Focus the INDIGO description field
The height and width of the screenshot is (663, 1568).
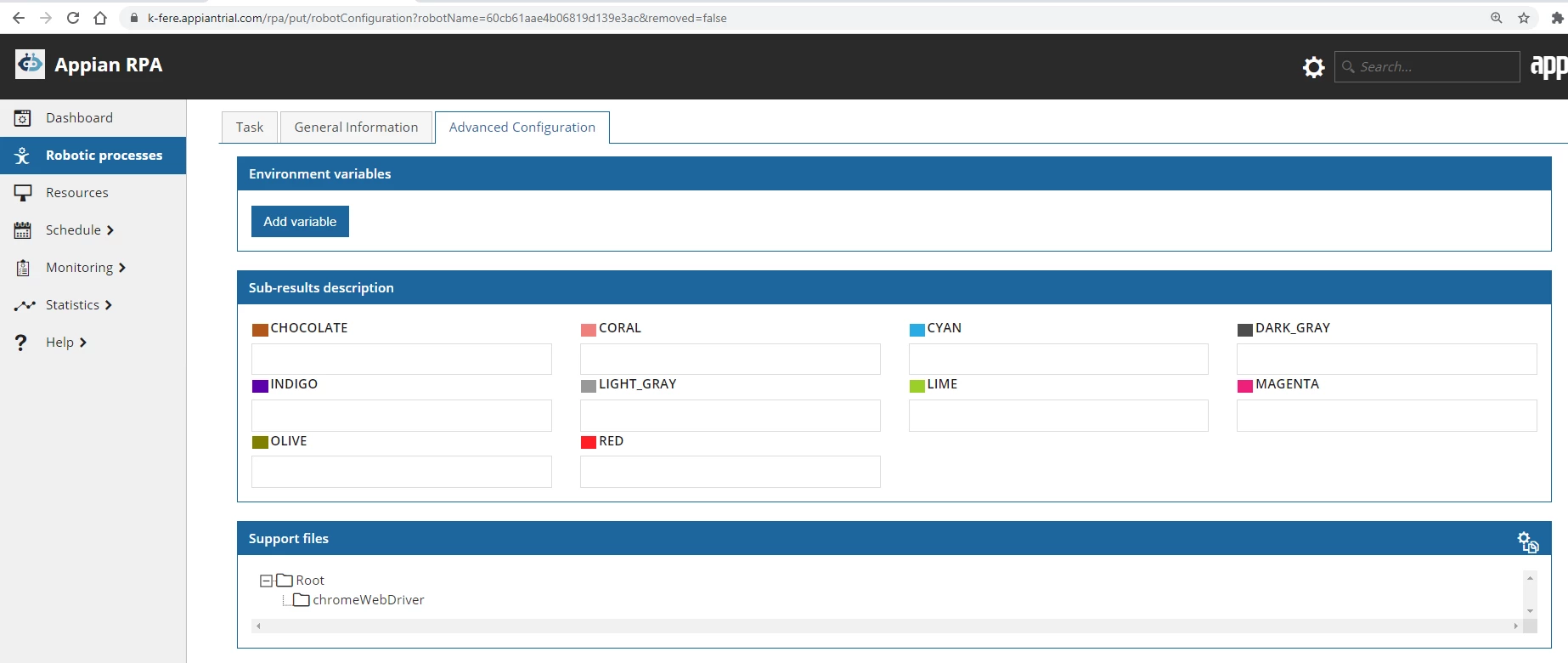click(x=402, y=416)
